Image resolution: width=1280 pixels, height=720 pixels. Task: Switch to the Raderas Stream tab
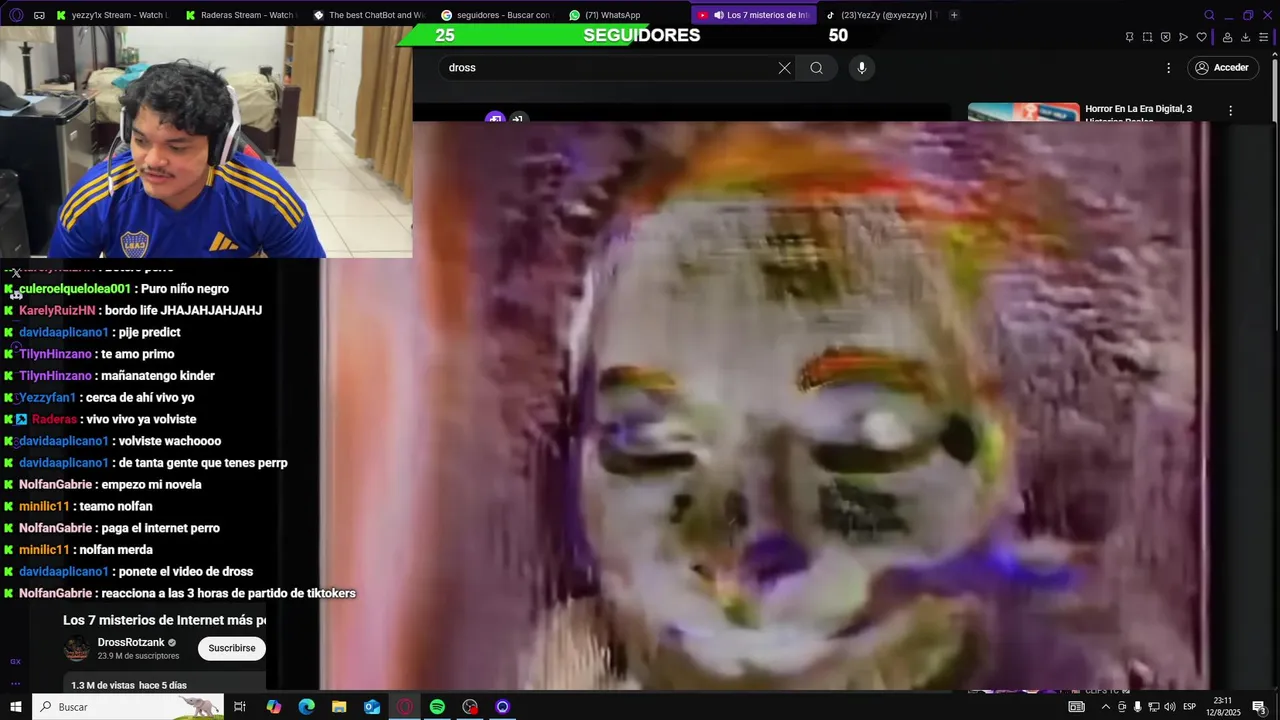click(x=241, y=15)
